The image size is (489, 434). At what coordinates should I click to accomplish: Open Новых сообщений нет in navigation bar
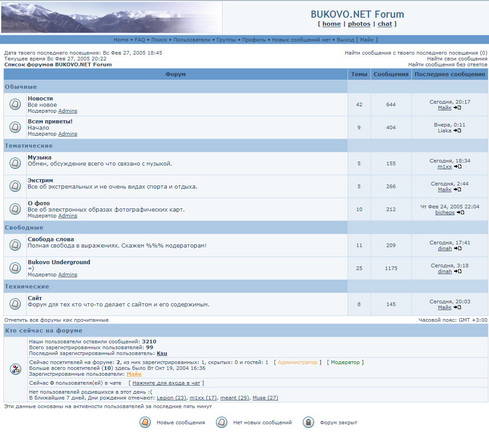[301, 40]
